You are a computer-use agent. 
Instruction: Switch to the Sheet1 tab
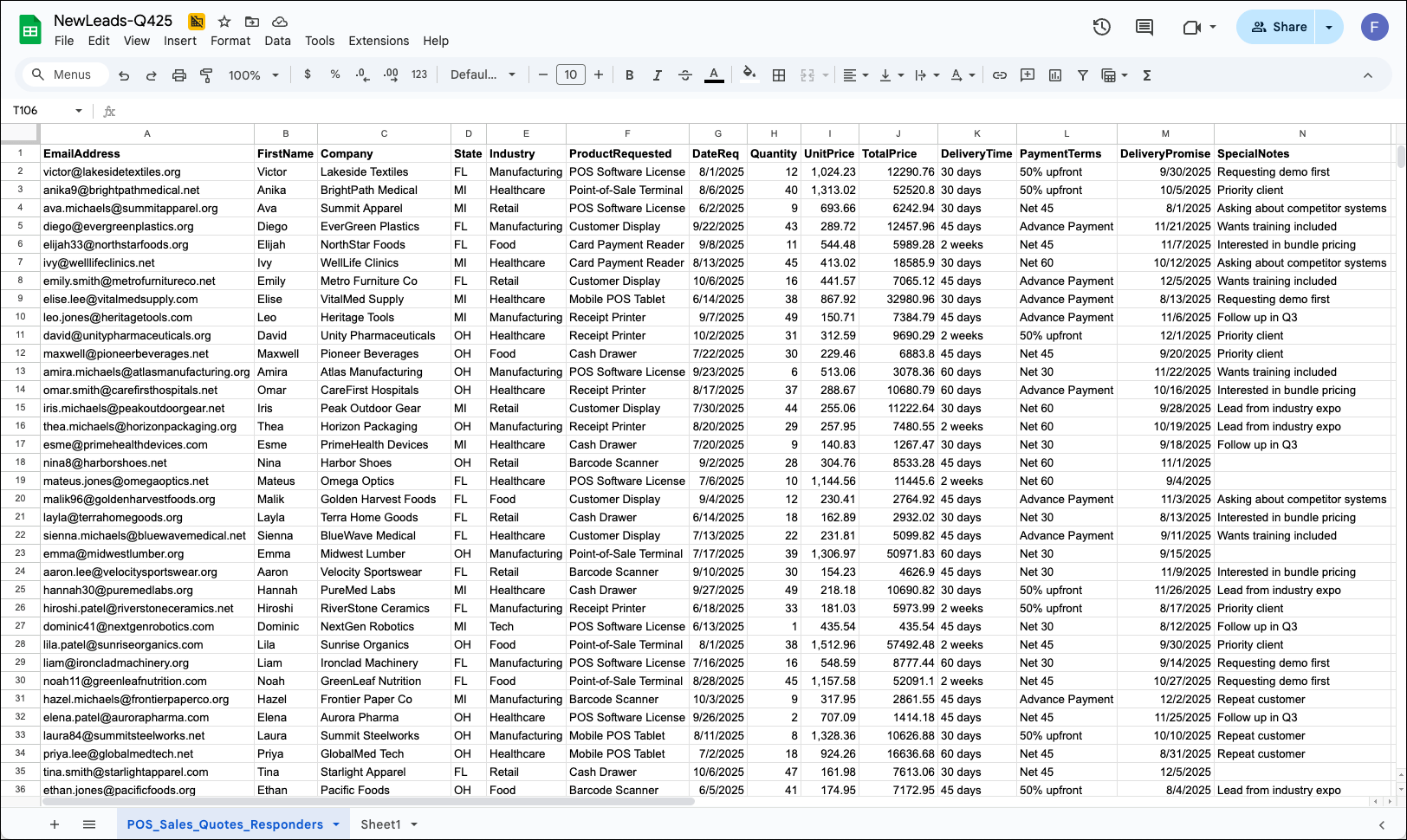pos(380,824)
